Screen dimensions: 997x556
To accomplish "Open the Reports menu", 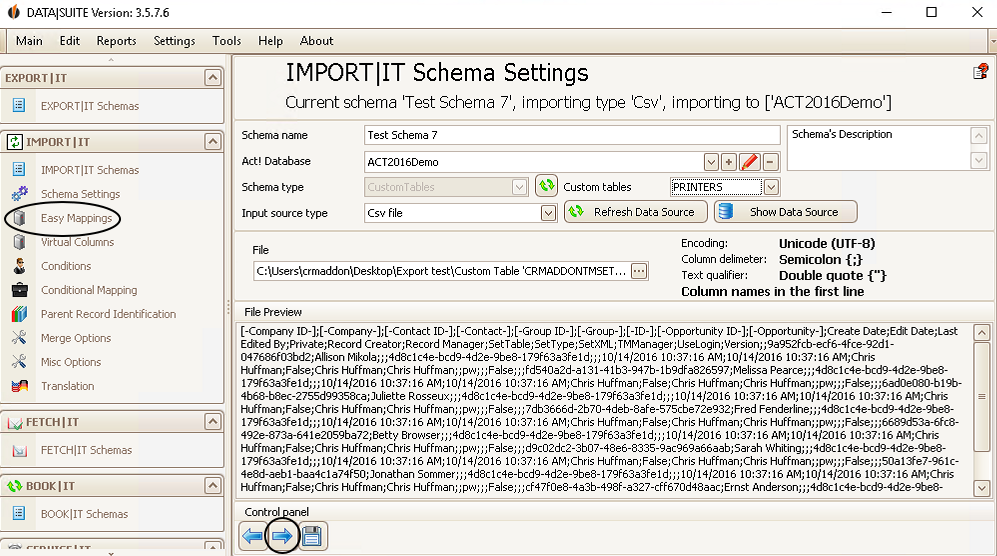I will pyautogui.click(x=116, y=41).
